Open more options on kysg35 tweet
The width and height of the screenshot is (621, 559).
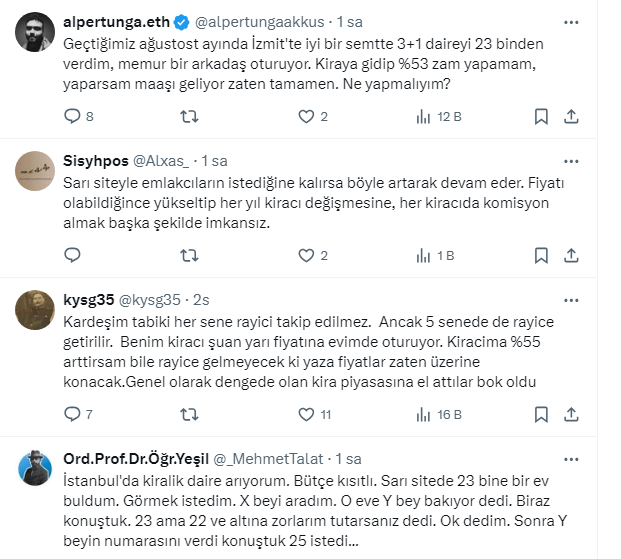click(569, 298)
